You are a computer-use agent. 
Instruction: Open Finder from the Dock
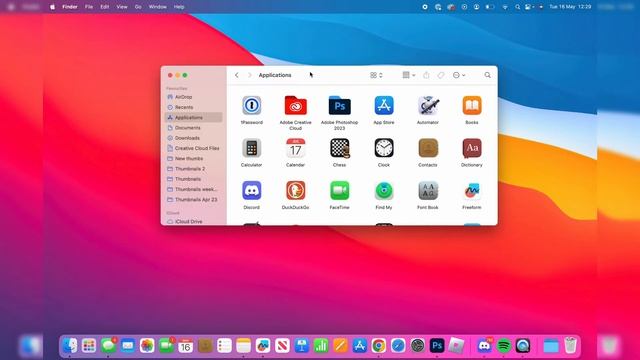pos(70,346)
